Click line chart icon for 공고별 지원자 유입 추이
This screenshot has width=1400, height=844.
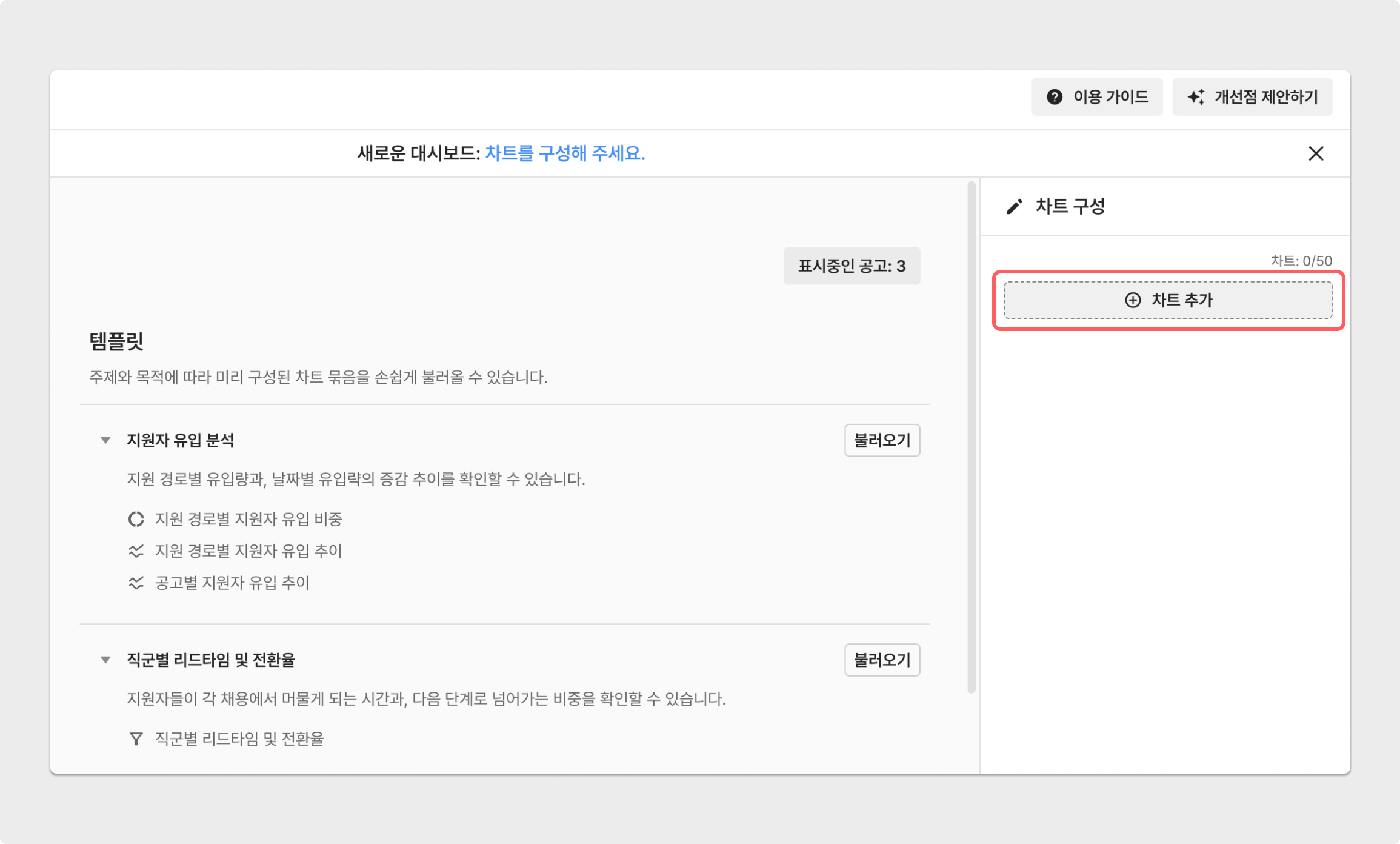(136, 583)
